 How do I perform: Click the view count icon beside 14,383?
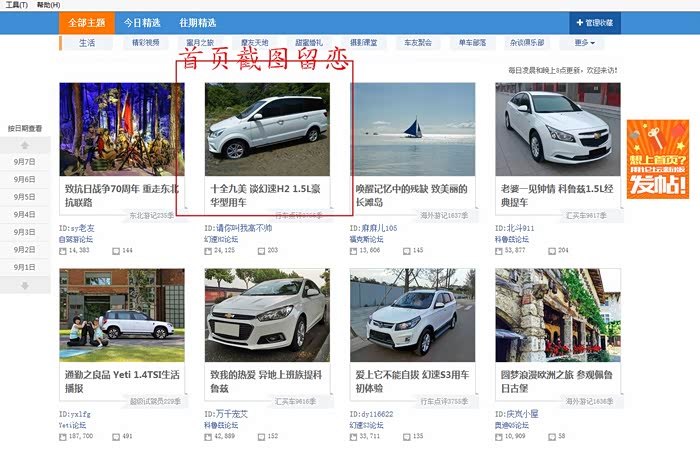(x=63, y=250)
